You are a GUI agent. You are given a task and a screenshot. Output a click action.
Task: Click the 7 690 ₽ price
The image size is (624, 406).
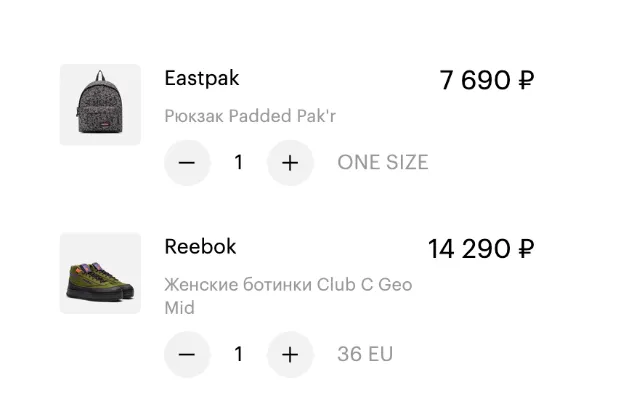tap(486, 80)
